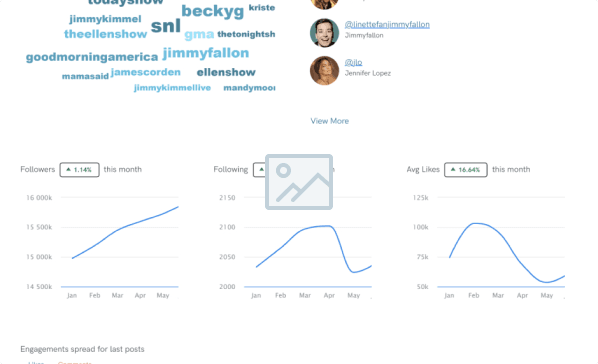Select 'gma' in the word cloud
Screen dimensions: 598x364
(x=199, y=35)
